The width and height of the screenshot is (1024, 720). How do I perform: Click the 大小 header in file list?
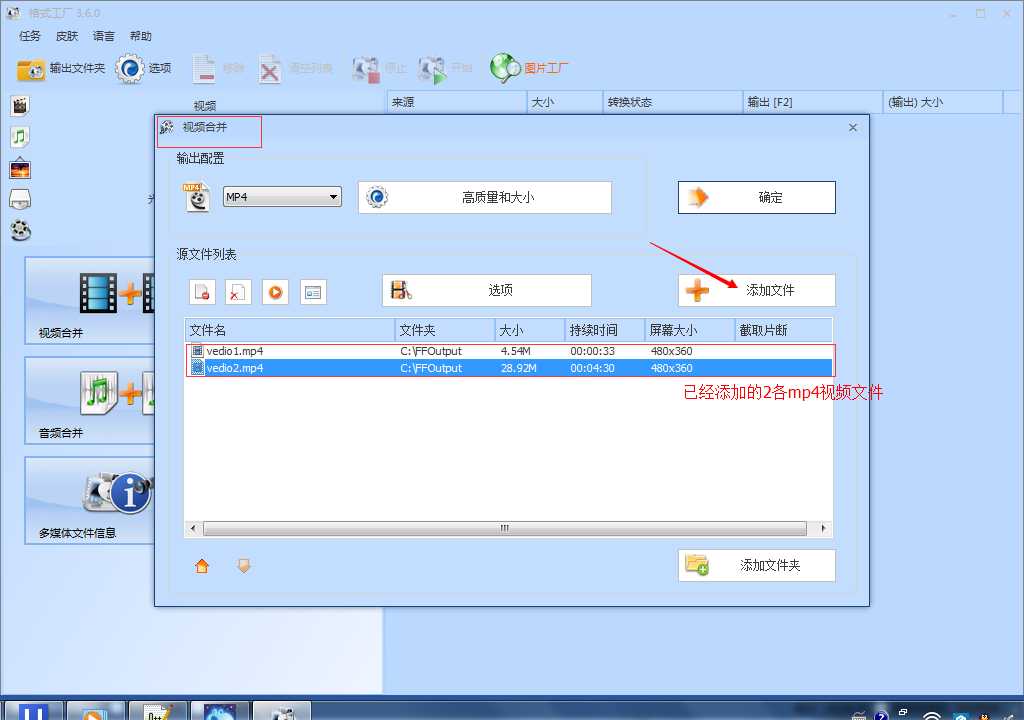pyautogui.click(x=530, y=330)
